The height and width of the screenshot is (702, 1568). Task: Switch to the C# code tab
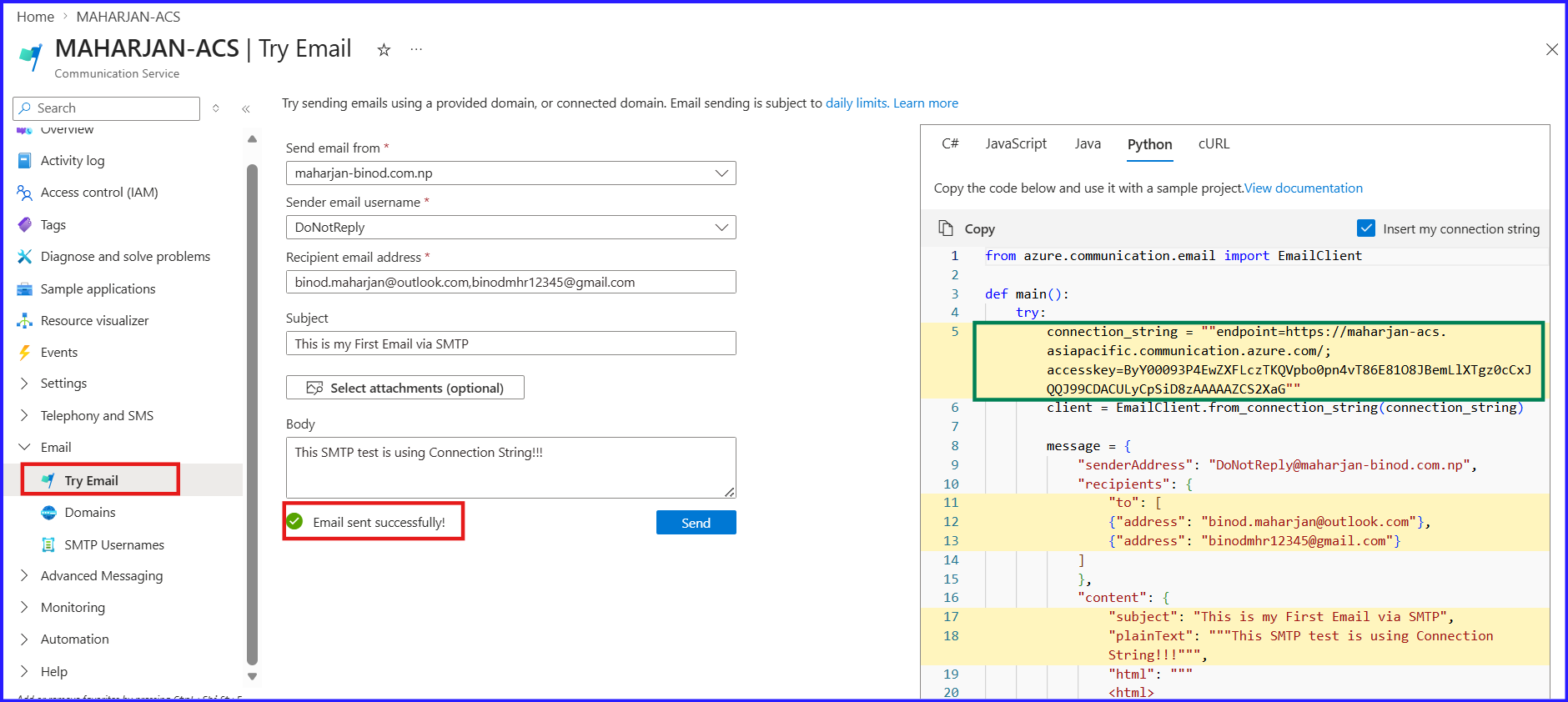(x=950, y=143)
